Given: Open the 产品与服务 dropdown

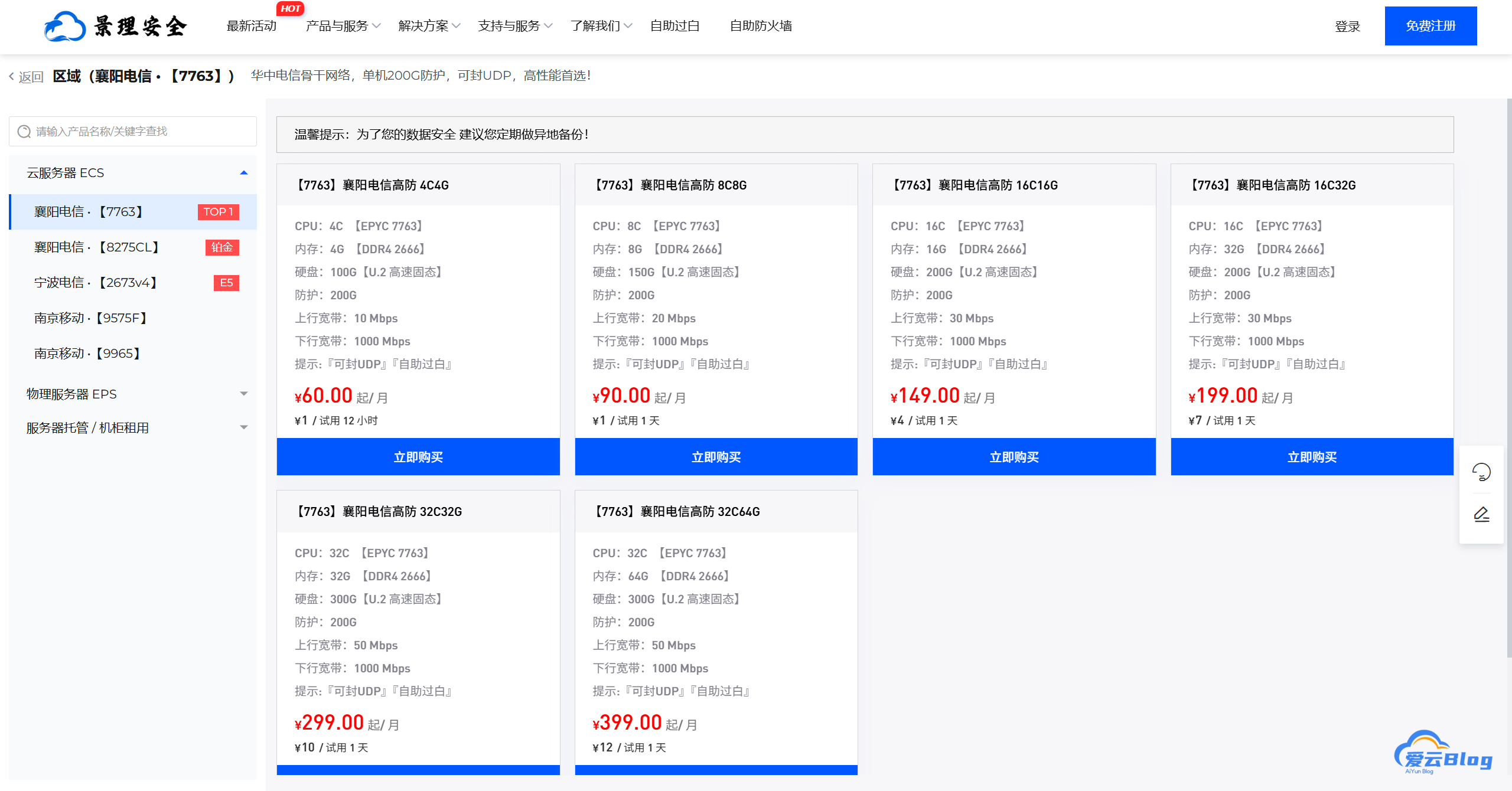Looking at the screenshot, I should point(337,26).
